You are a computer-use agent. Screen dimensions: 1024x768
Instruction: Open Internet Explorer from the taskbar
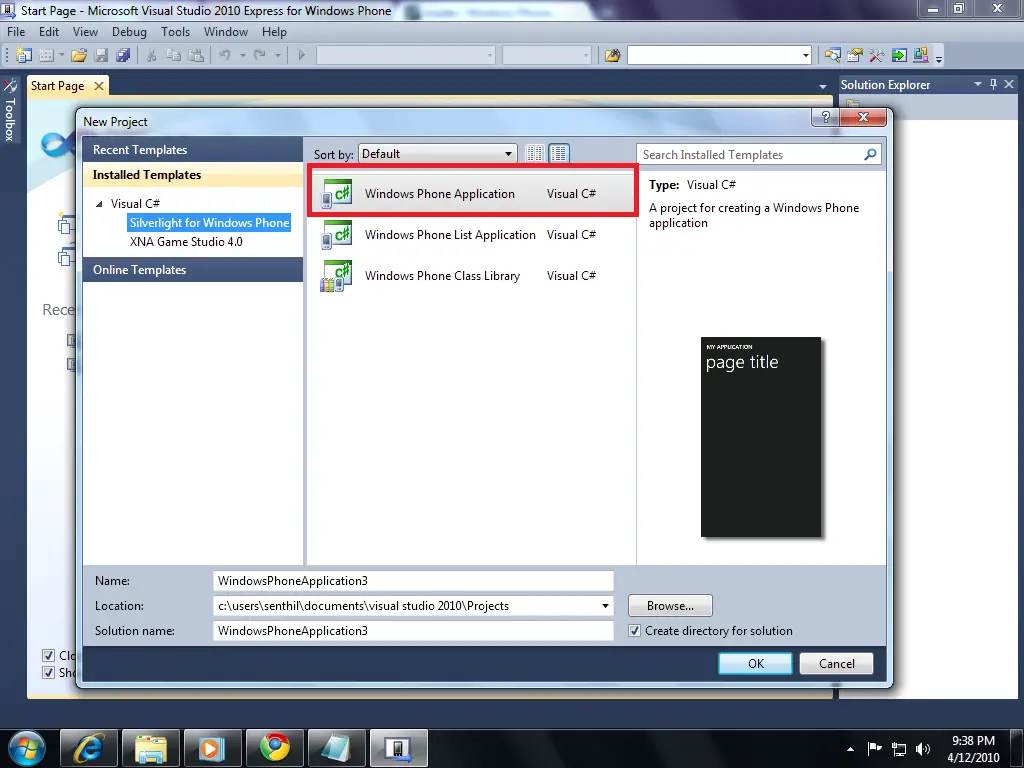89,748
